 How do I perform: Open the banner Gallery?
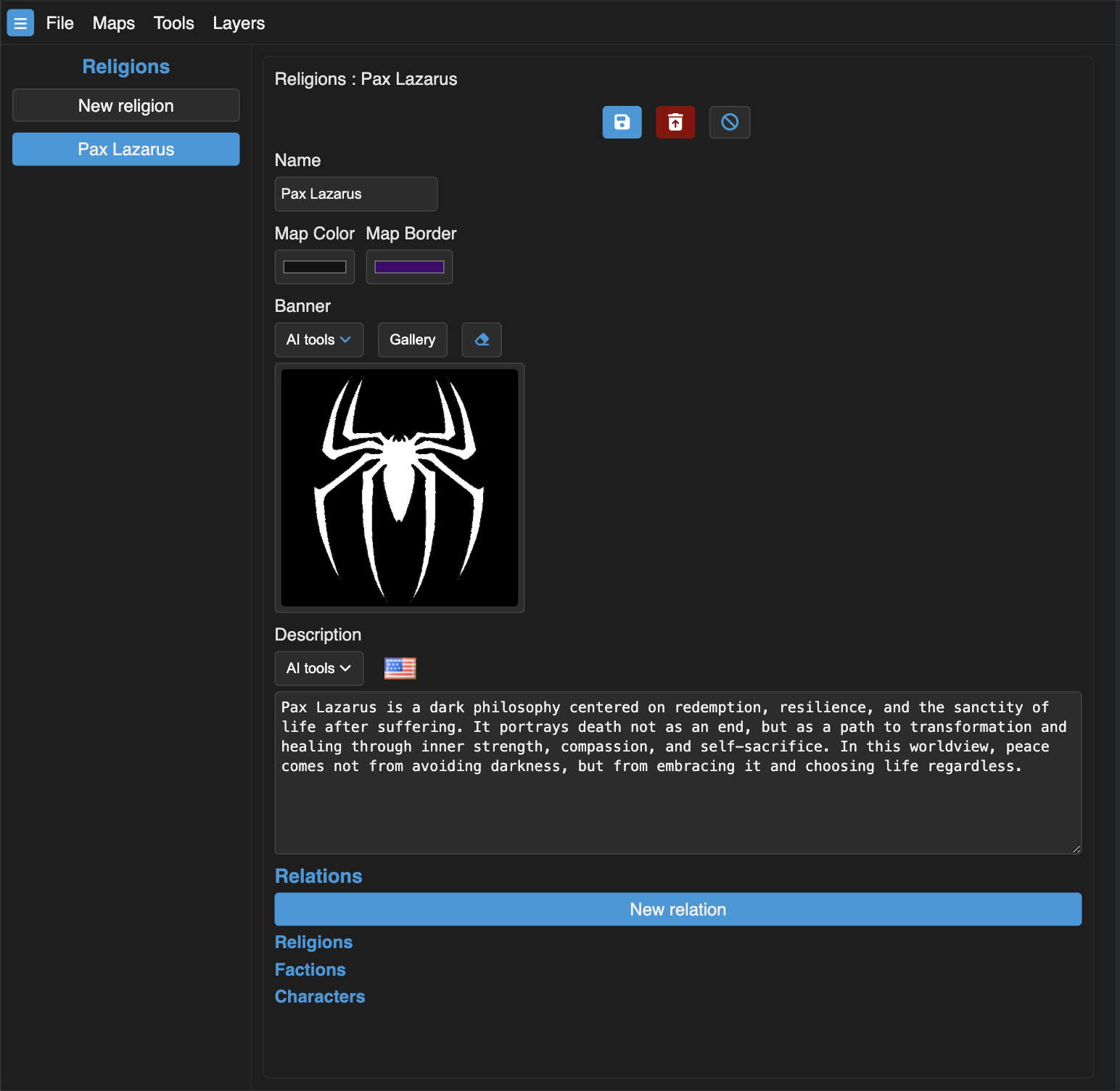(x=413, y=339)
